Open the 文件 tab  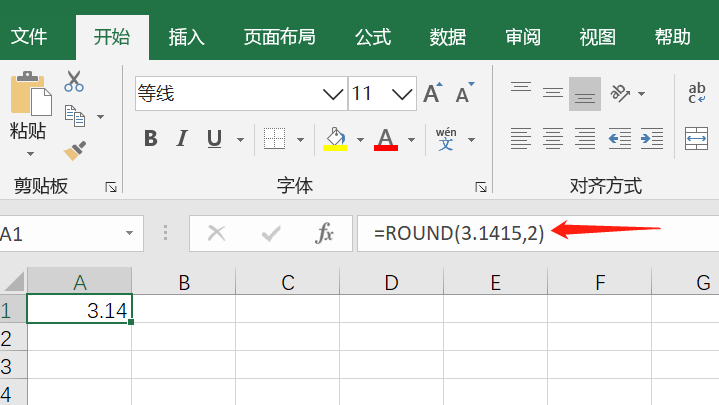pos(28,37)
